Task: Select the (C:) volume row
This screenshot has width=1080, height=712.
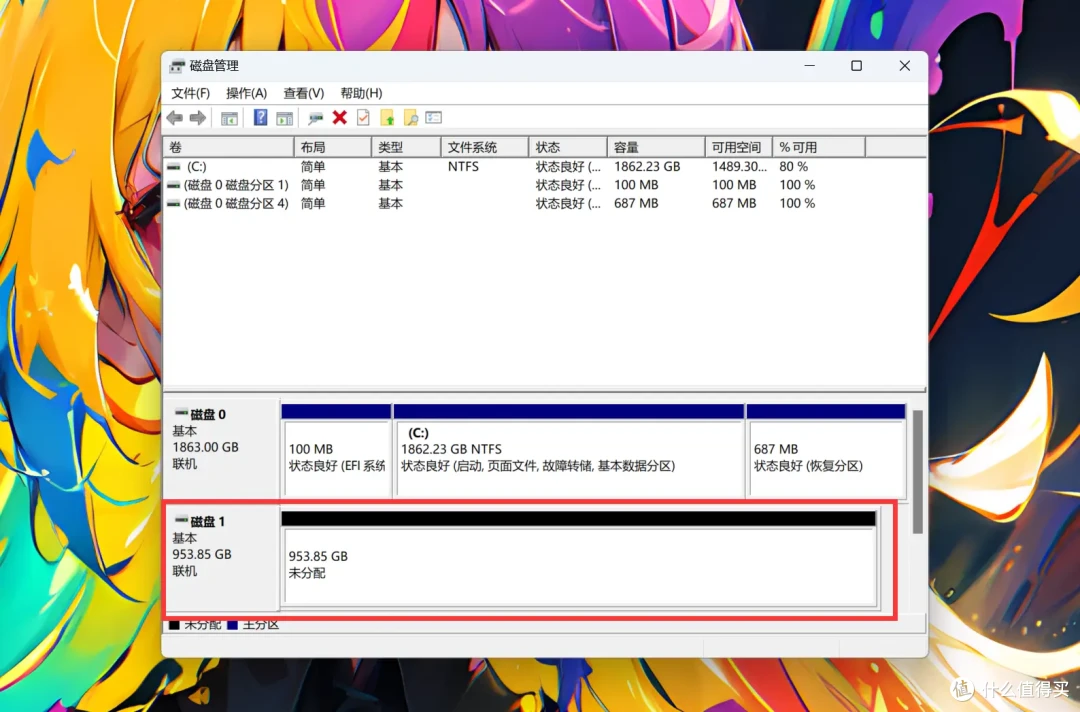Action: (544, 167)
